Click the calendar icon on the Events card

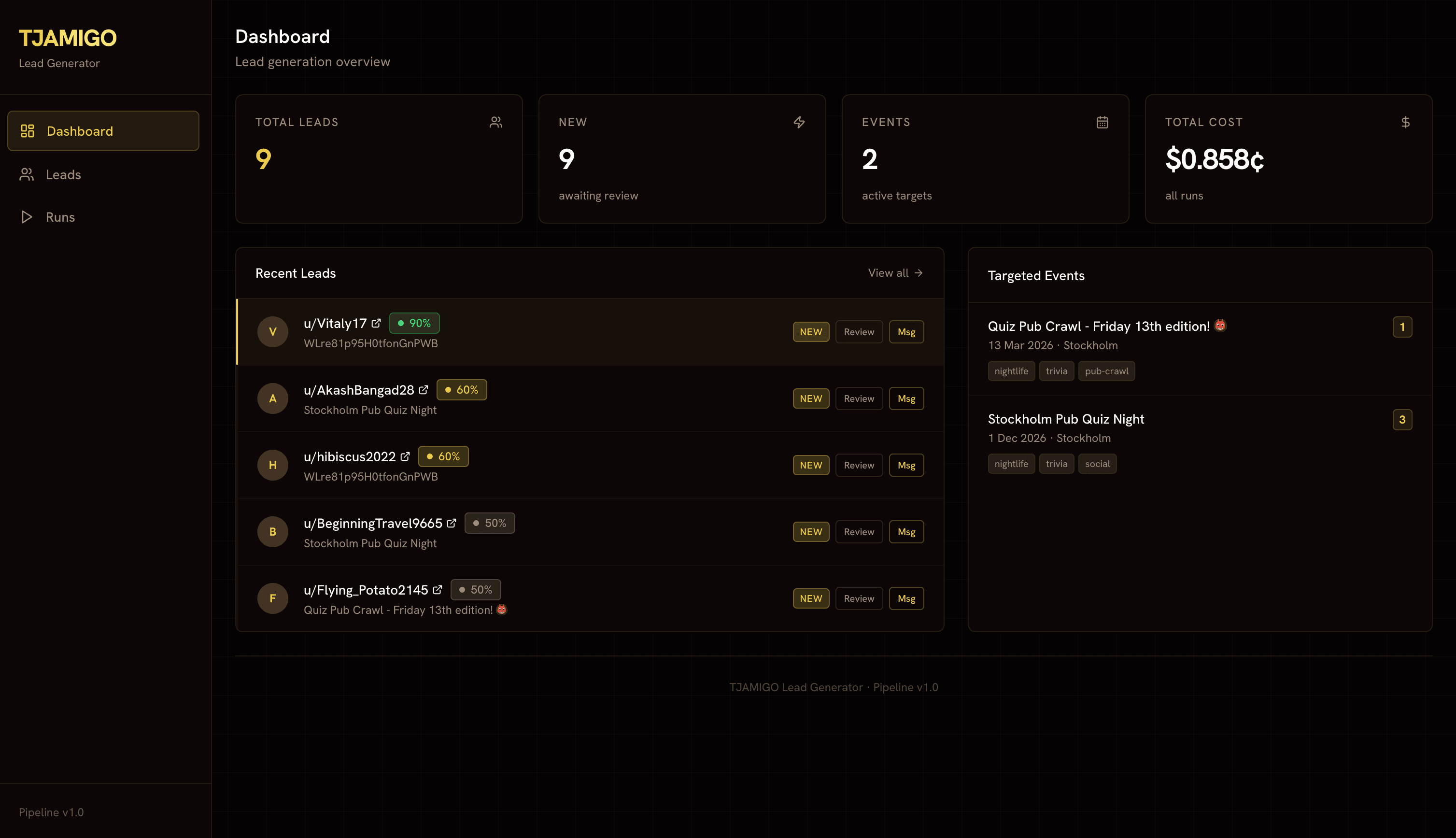coord(1102,121)
